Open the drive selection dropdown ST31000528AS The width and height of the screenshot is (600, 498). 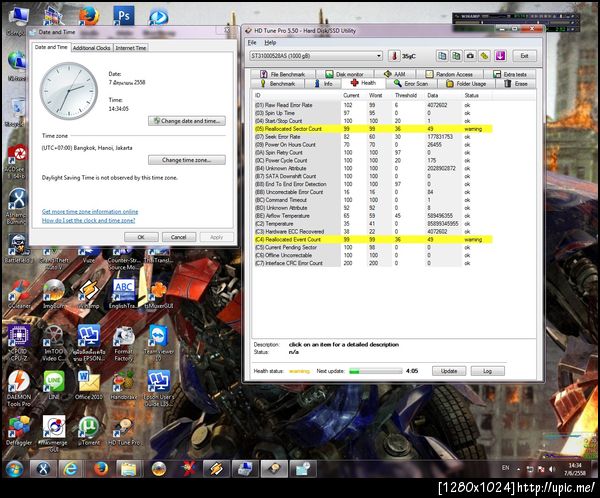tap(315, 56)
